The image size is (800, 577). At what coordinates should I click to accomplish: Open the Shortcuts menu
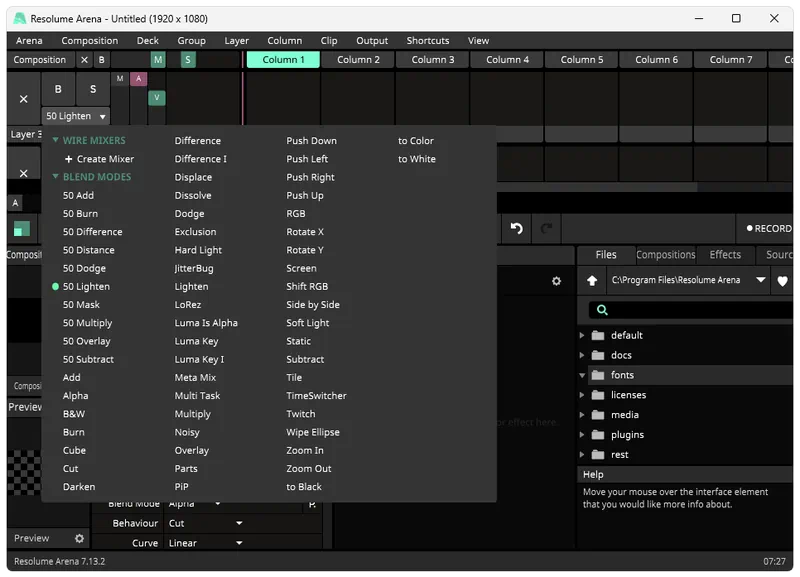[428, 40]
